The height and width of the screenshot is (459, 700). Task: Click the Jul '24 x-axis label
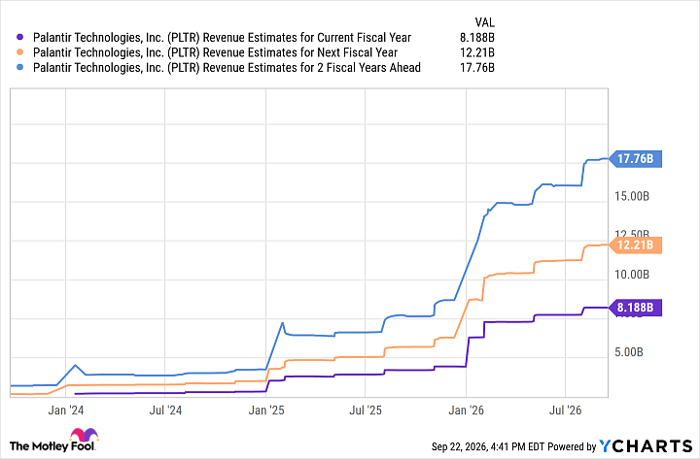pos(166,410)
